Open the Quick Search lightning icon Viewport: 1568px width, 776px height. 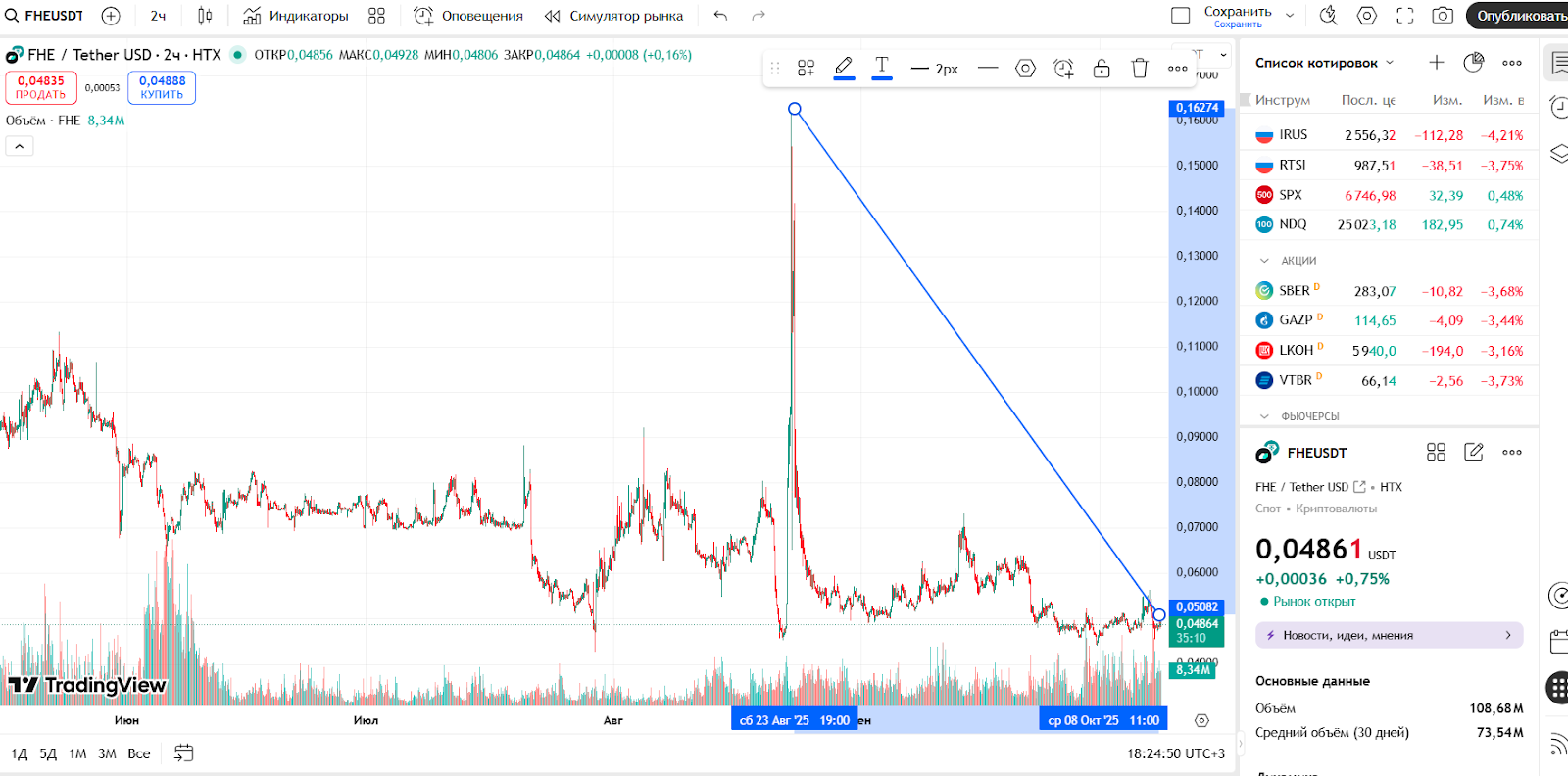pyautogui.click(x=1328, y=16)
